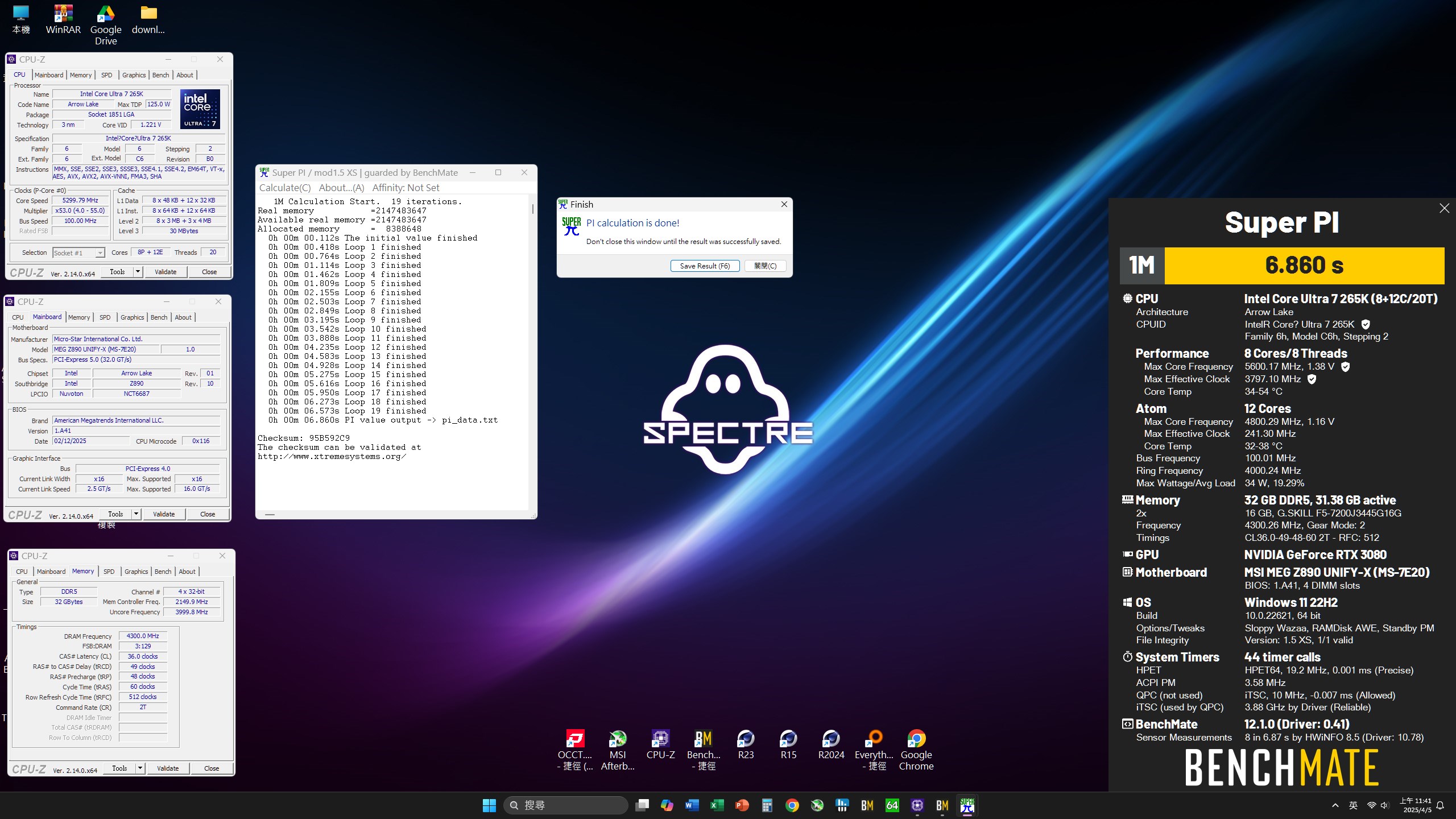
Task: Click mainboard model MEG Z890 UNIFY-X field
Action: coord(106,349)
